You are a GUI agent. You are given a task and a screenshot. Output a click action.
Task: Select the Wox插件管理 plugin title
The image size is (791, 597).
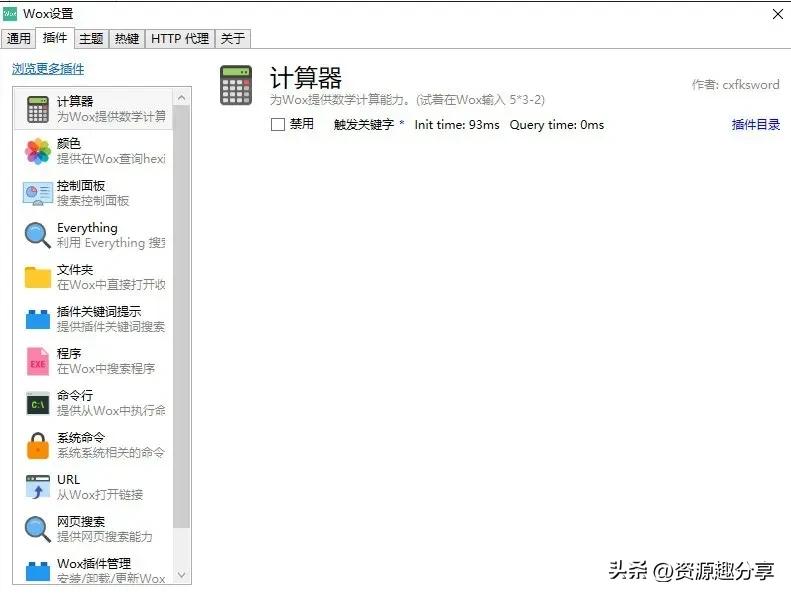94,563
